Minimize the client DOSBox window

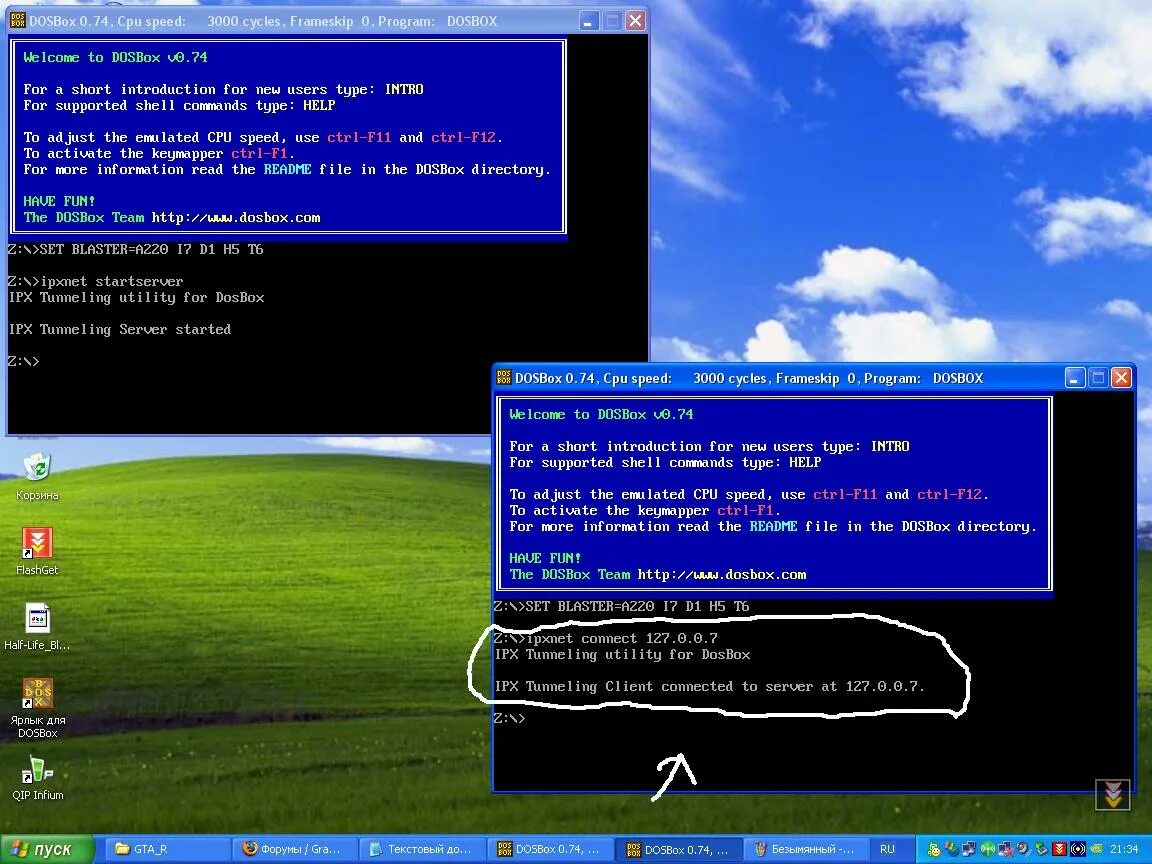[x=1074, y=378]
